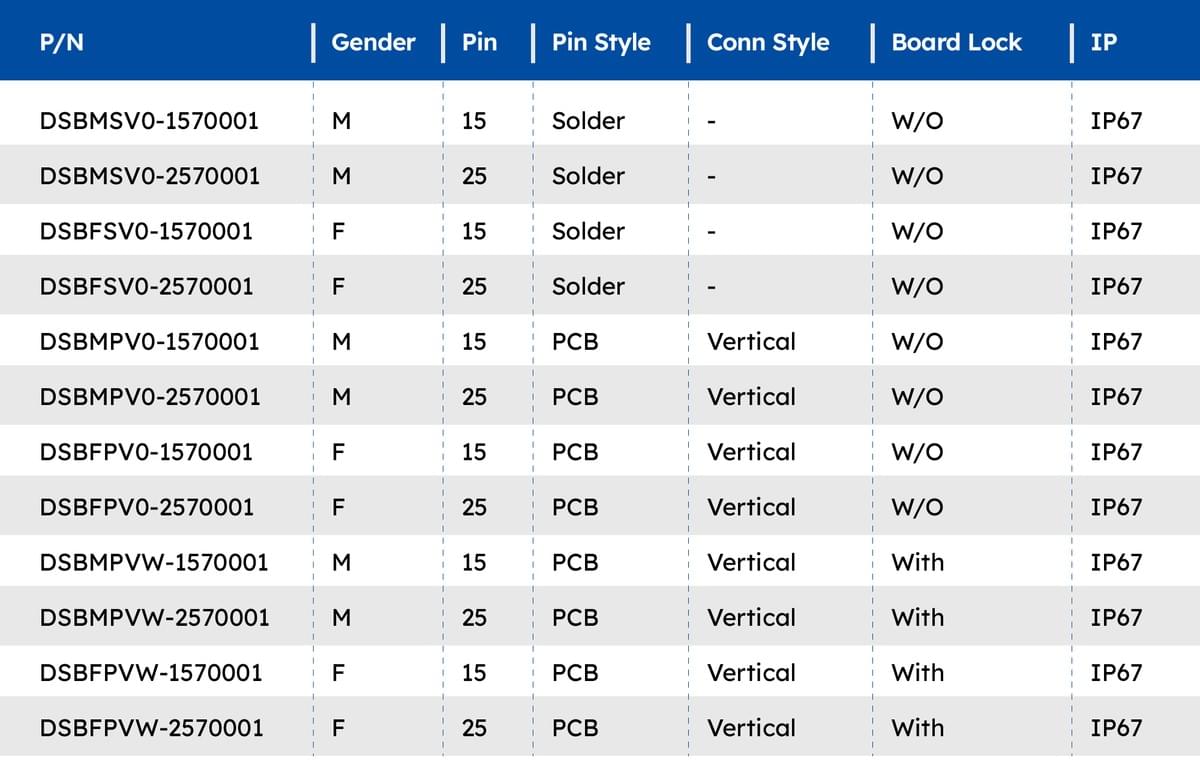Click part number DSBFPVW-2570001
Screen dimensions: 1200x780
tap(151, 728)
